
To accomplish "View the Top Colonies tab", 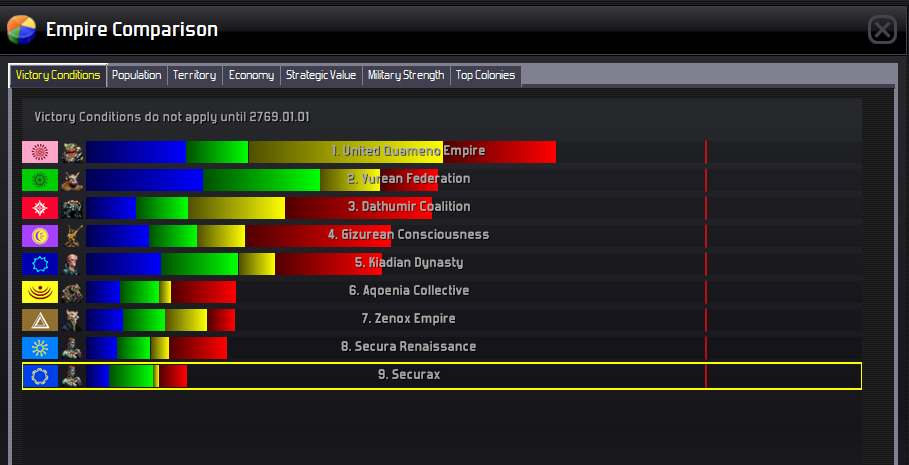I will [485, 75].
